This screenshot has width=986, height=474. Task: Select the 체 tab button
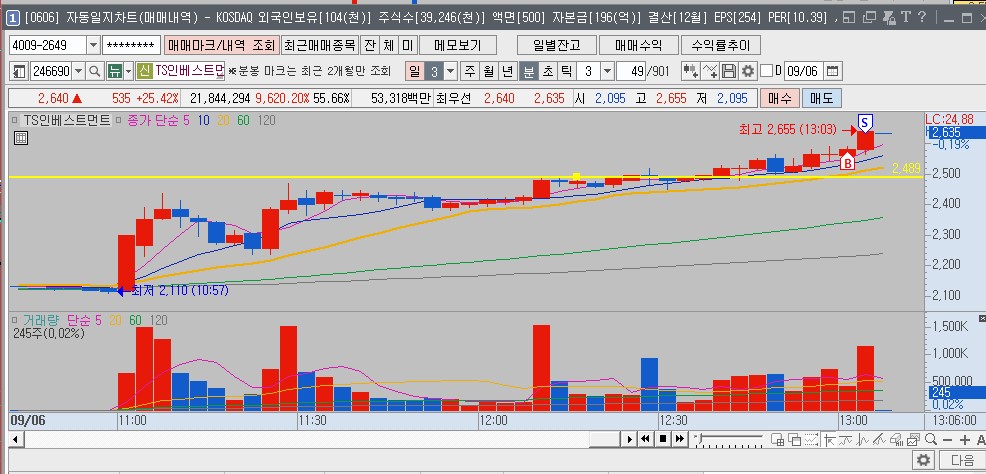pos(389,45)
